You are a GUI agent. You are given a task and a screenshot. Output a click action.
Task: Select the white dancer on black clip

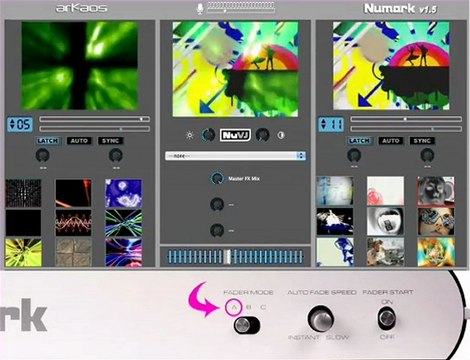coord(335,222)
